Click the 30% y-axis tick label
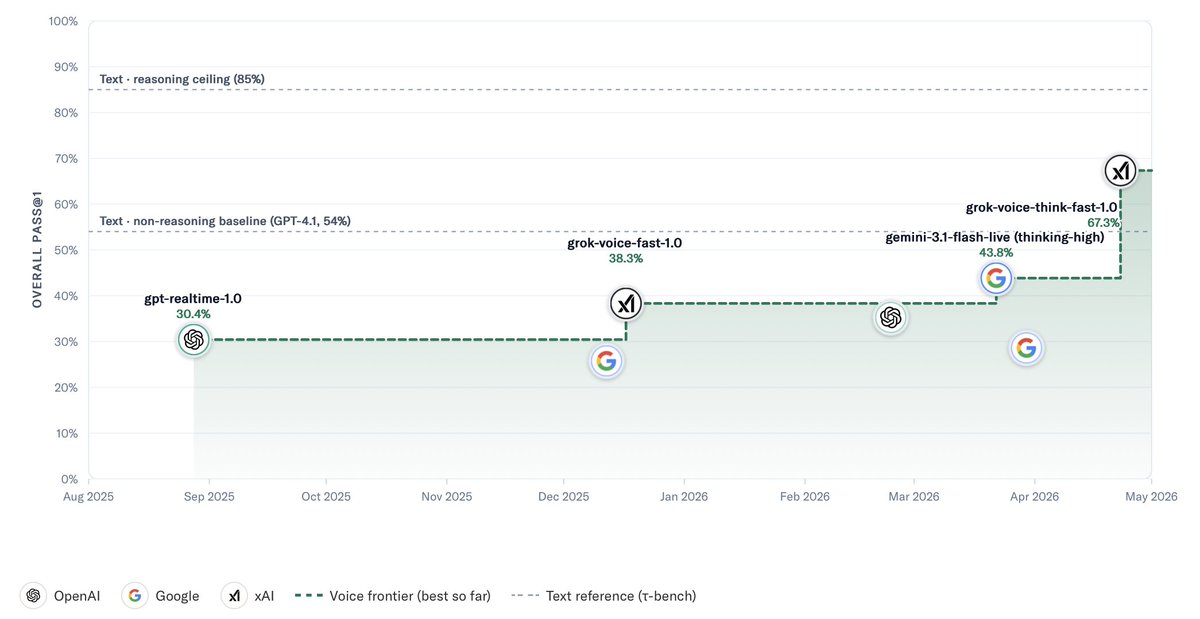 (x=66, y=342)
